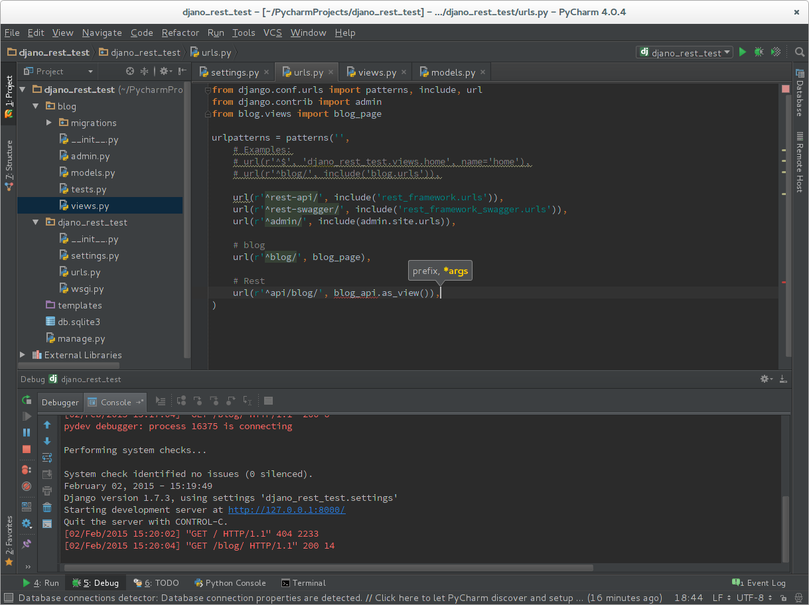Image resolution: width=809 pixels, height=605 pixels.
Task: Click Step Out in debugger toolbar
Action: click(x=231, y=401)
